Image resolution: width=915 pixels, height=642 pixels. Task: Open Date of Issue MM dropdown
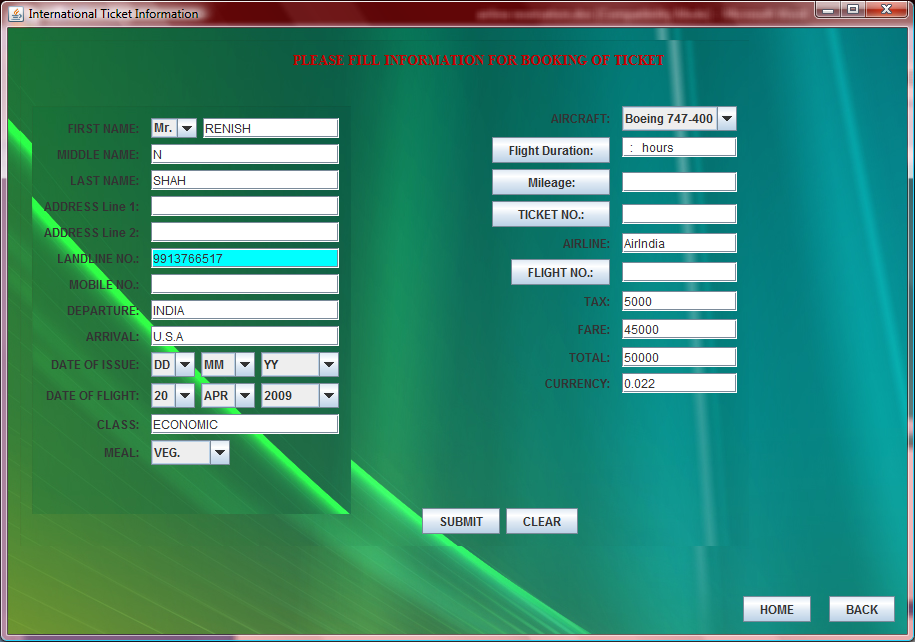tap(228, 365)
